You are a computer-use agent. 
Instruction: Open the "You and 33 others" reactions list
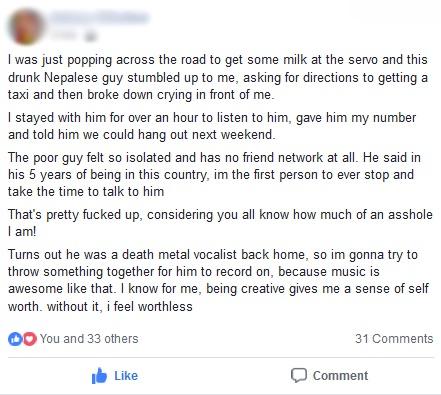point(89,339)
